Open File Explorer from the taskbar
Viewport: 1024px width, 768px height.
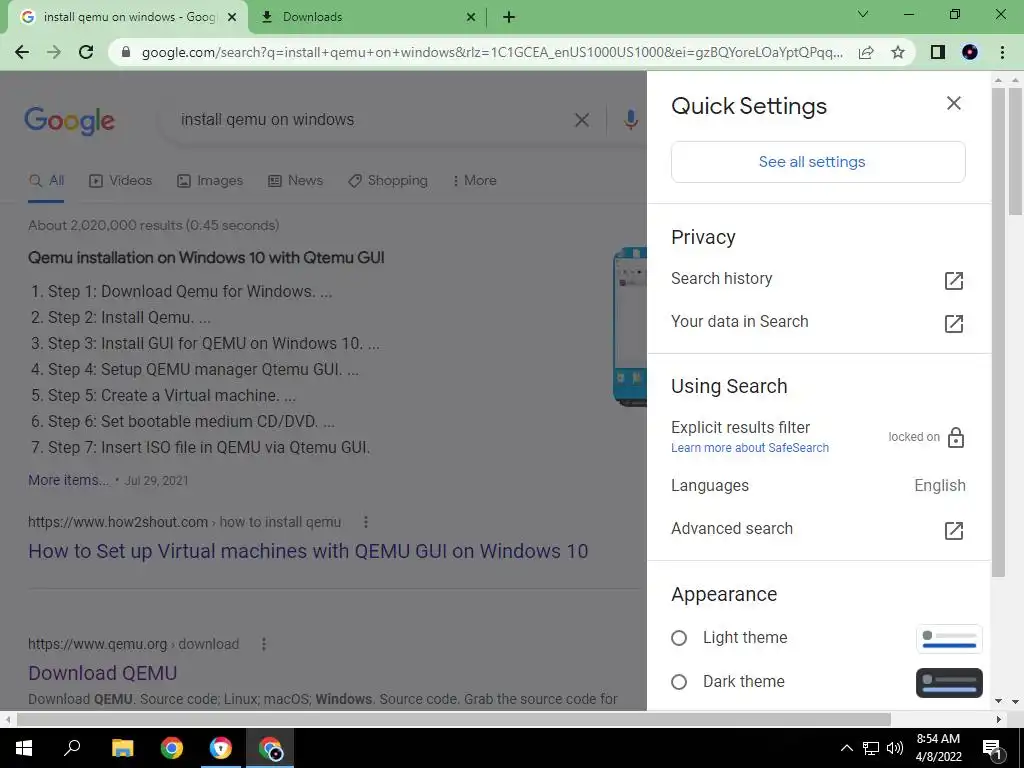coord(122,748)
